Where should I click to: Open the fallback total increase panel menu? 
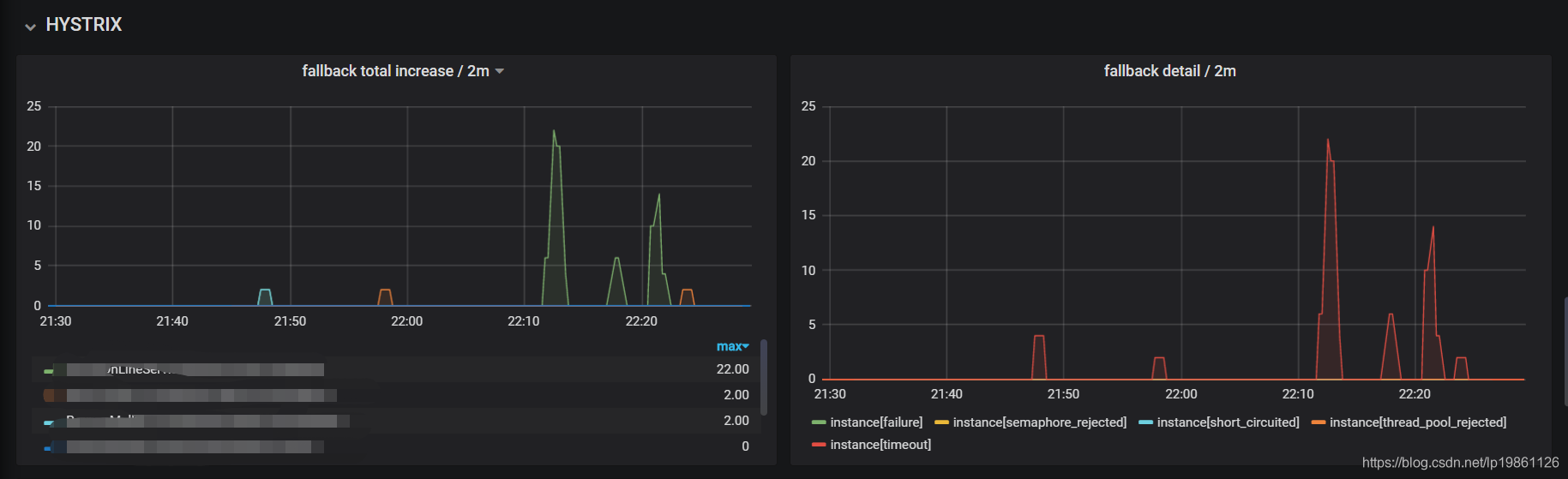click(x=500, y=71)
